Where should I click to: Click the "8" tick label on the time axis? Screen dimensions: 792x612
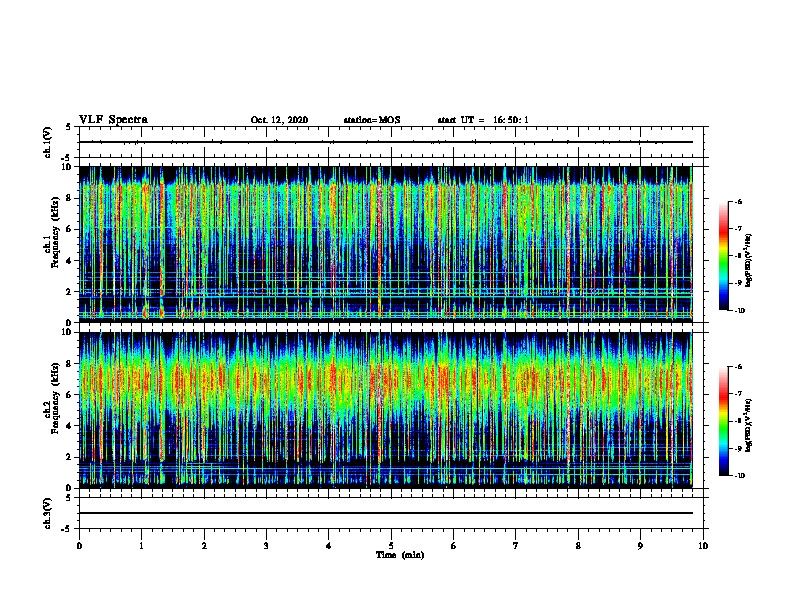[578, 546]
